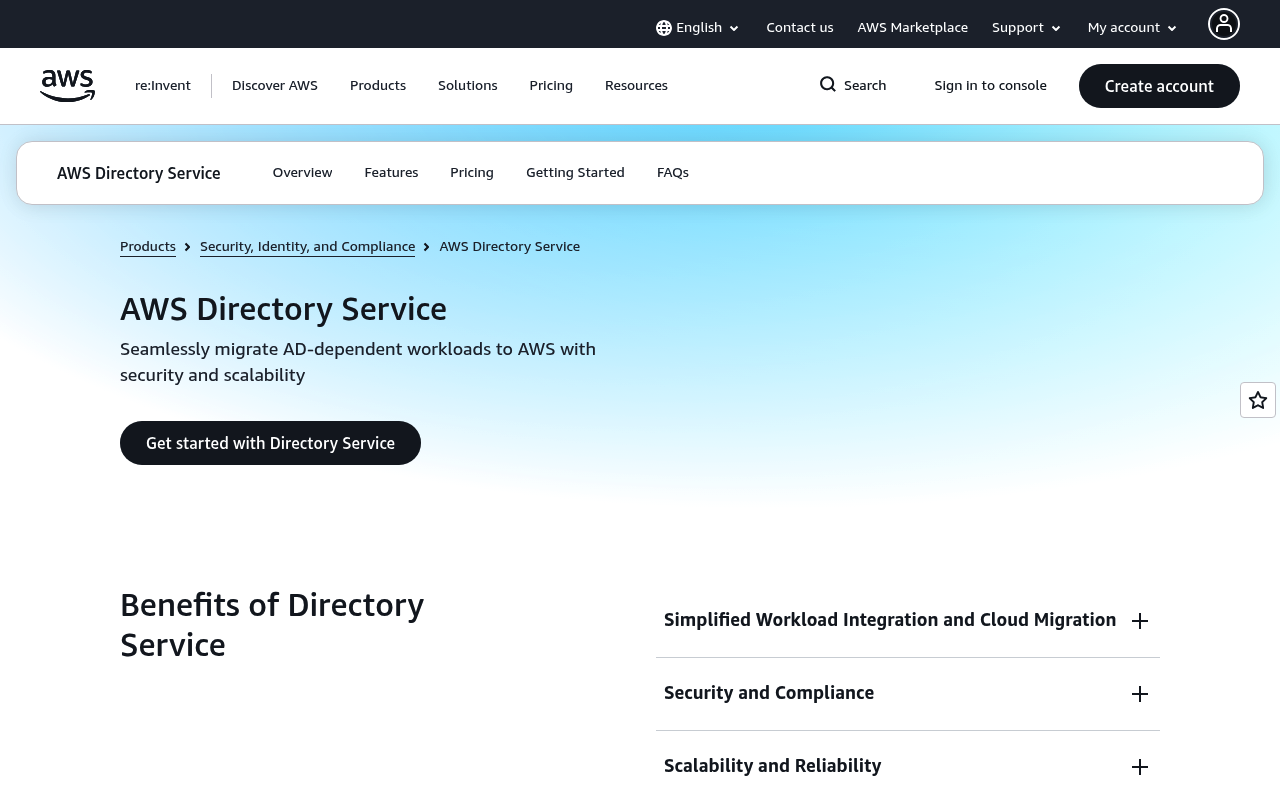Click Security, Identity, and Compliance breadcrumb
1280x800 pixels.
coord(307,247)
